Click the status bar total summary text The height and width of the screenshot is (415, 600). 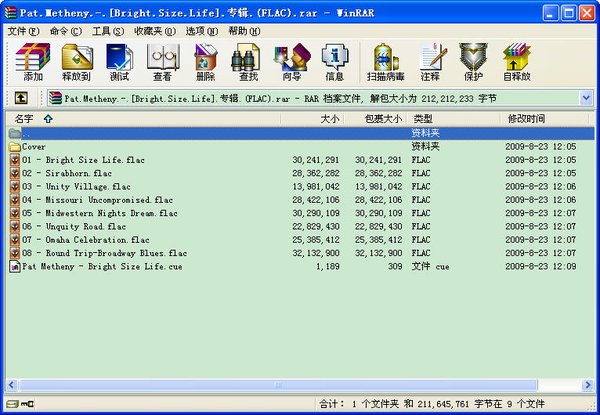click(x=432, y=404)
